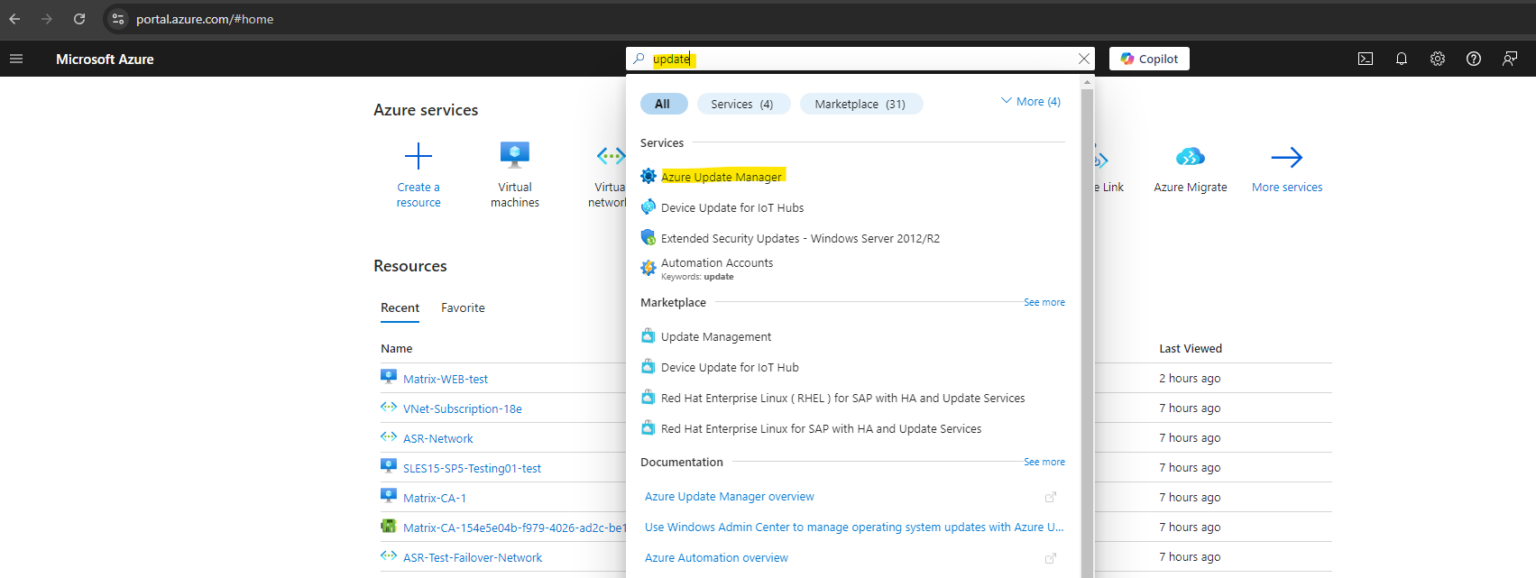Open Cloud Shell from the top bar
The height and width of the screenshot is (578, 1536).
1365,59
